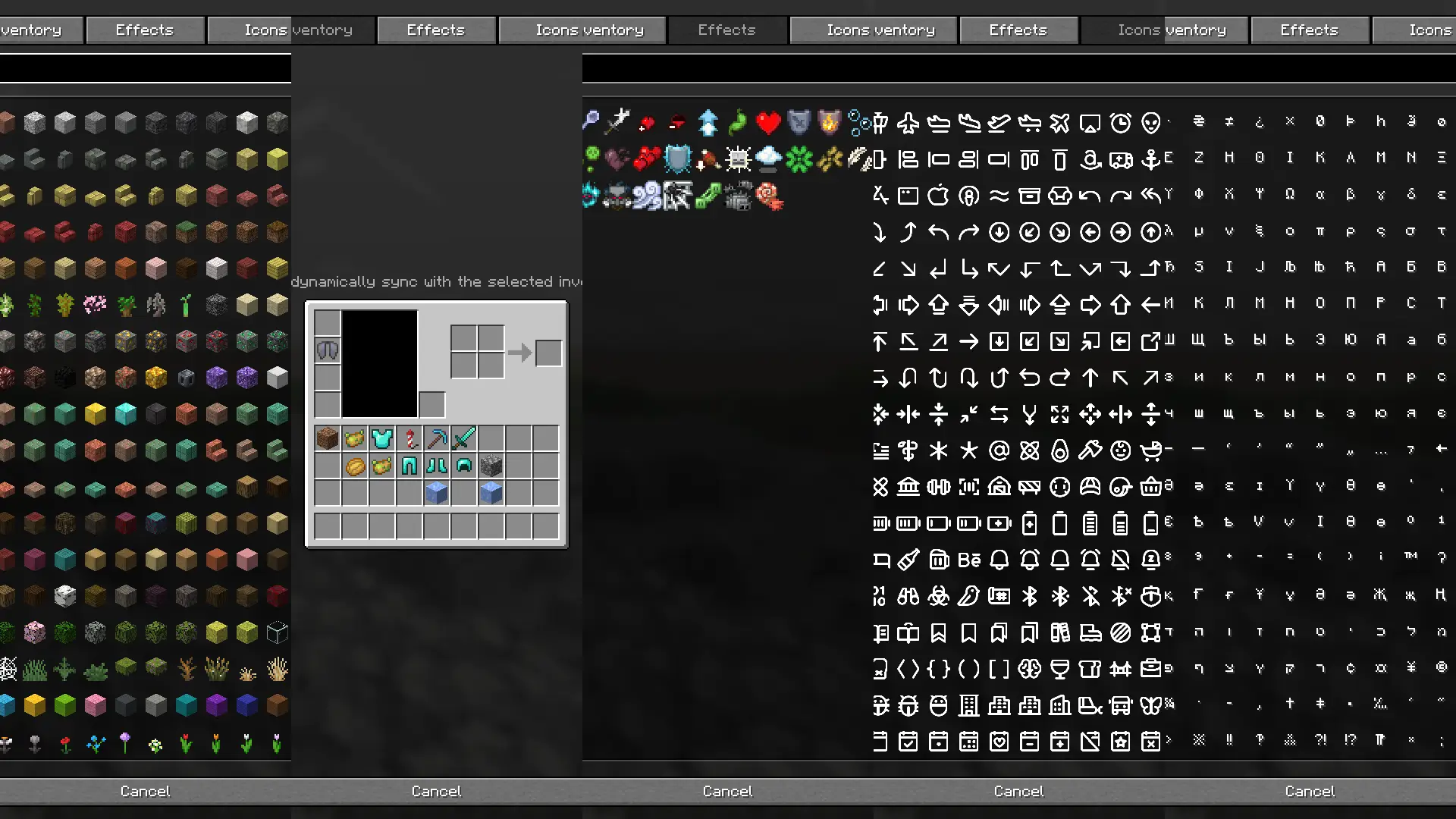Select the avocado glyph icon
The height and width of the screenshot is (819, 1456).
click(1059, 450)
